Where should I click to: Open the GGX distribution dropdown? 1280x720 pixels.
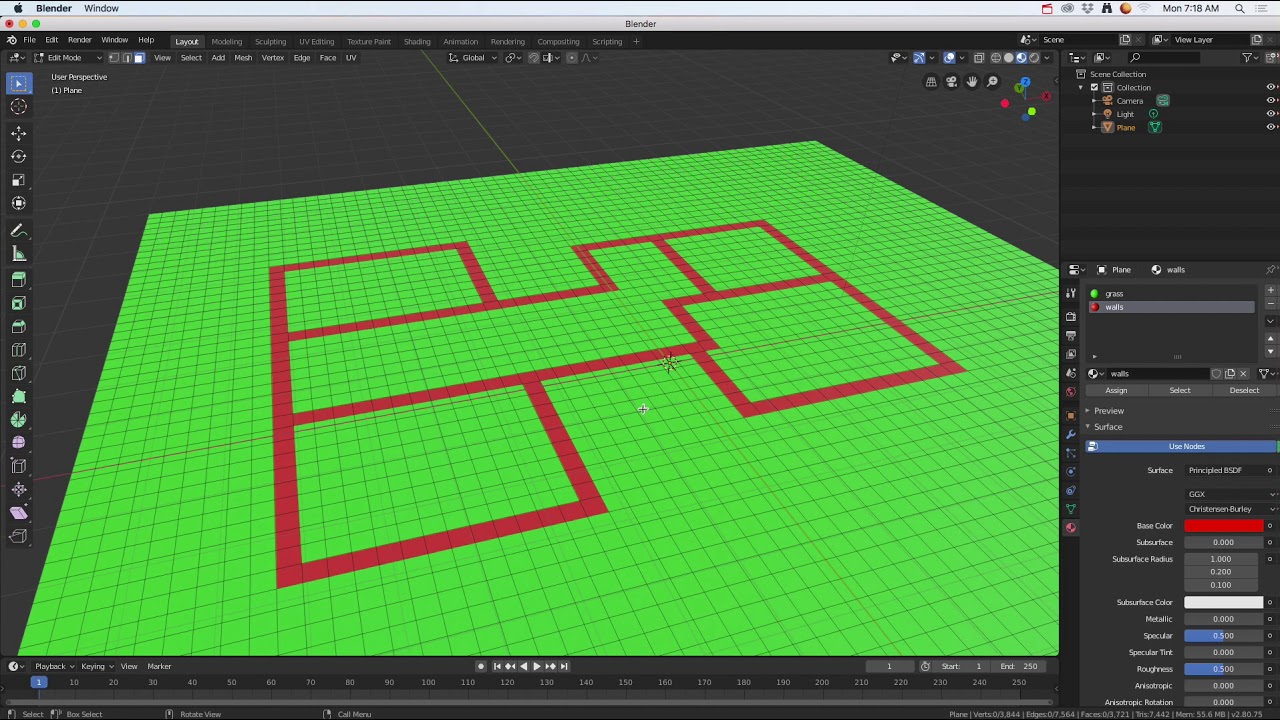(x=1231, y=494)
